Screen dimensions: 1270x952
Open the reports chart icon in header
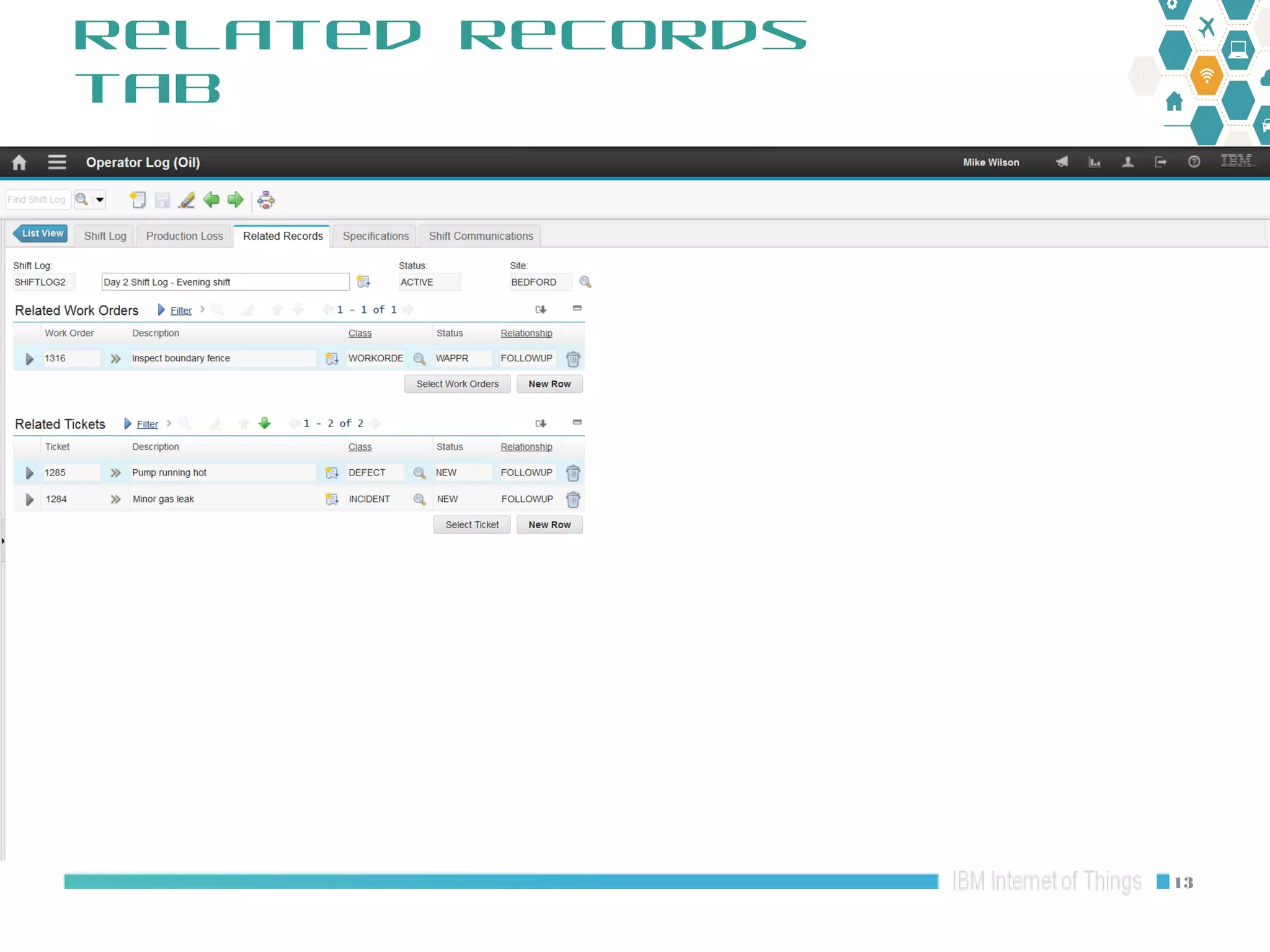pos(1095,162)
